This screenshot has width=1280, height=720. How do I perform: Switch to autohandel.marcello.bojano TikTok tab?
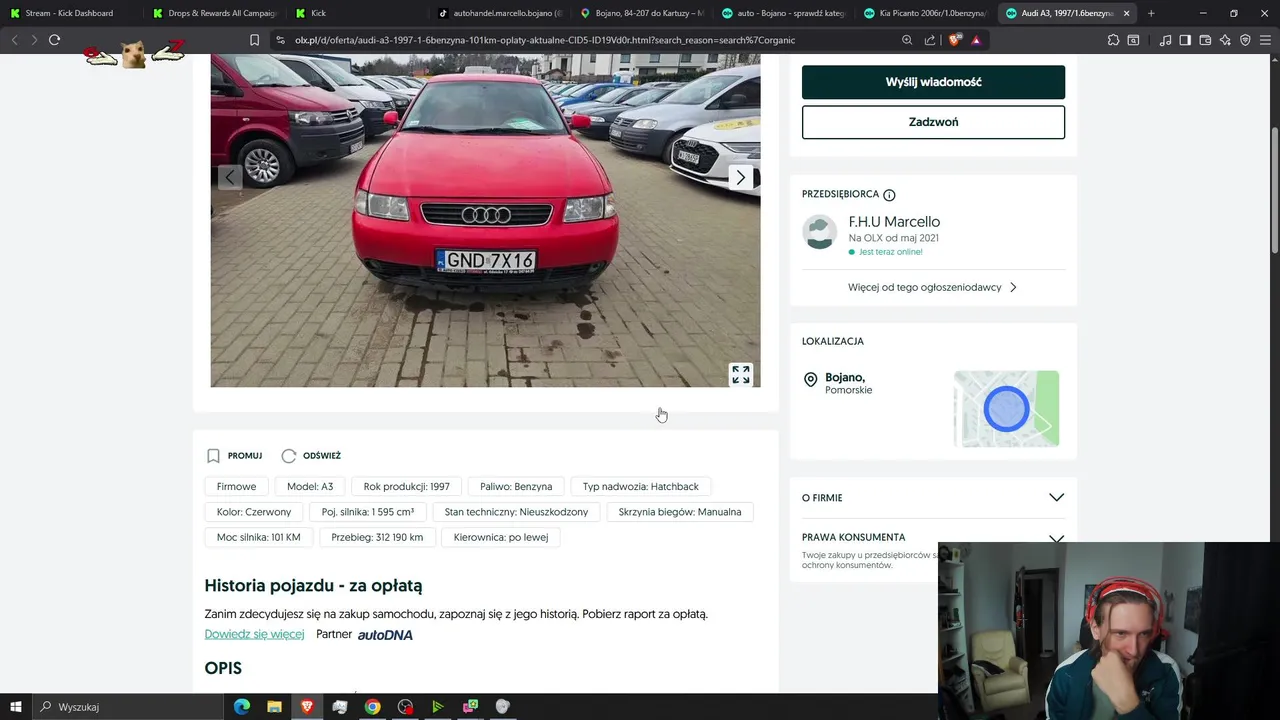pyautogui.click(x=502, y=13)
